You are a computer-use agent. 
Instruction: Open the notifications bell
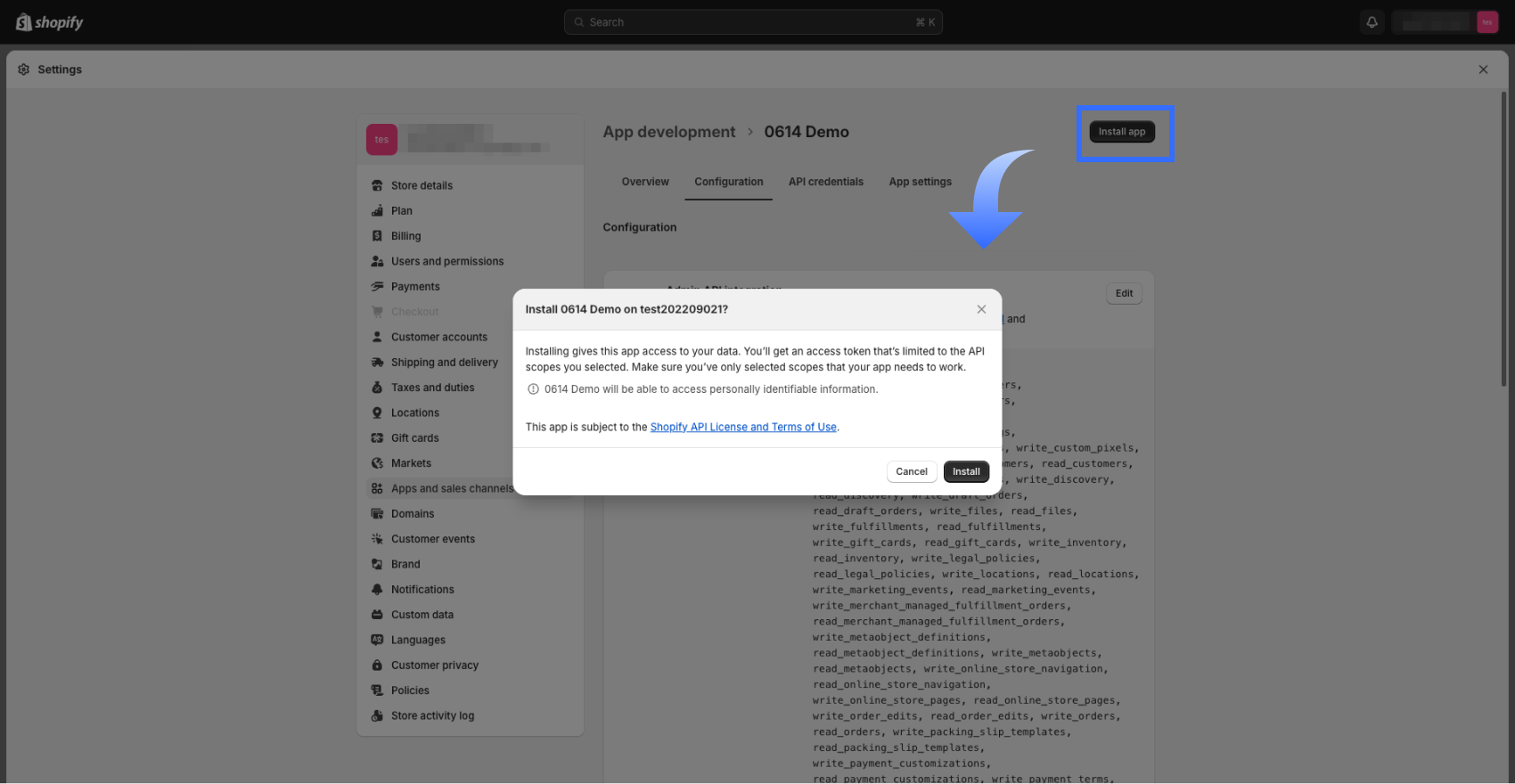click(1372, 22)
